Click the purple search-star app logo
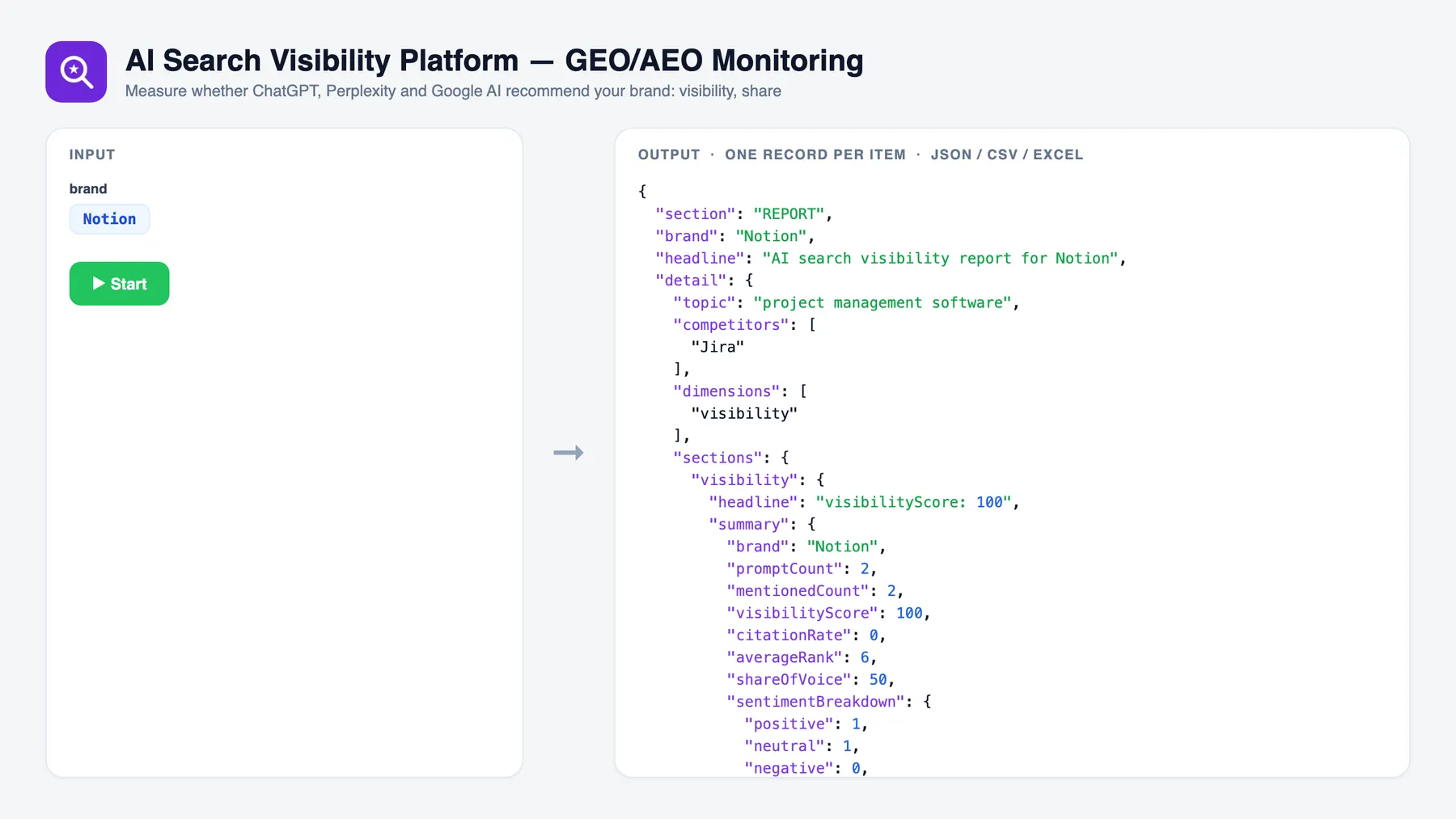 coord(76,72)
